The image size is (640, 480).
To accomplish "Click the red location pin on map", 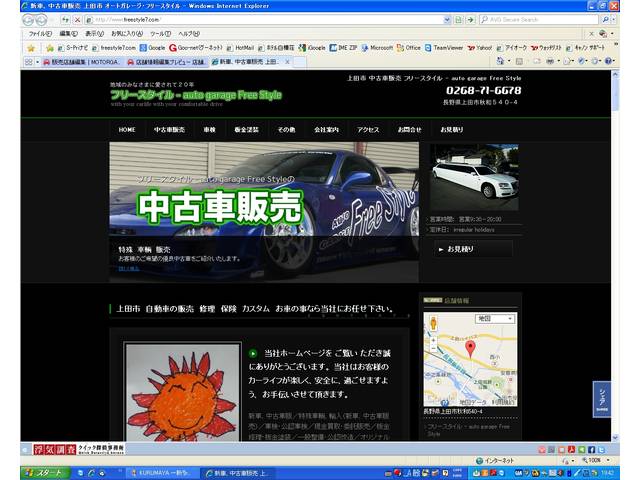I will [x=471, y=350].
